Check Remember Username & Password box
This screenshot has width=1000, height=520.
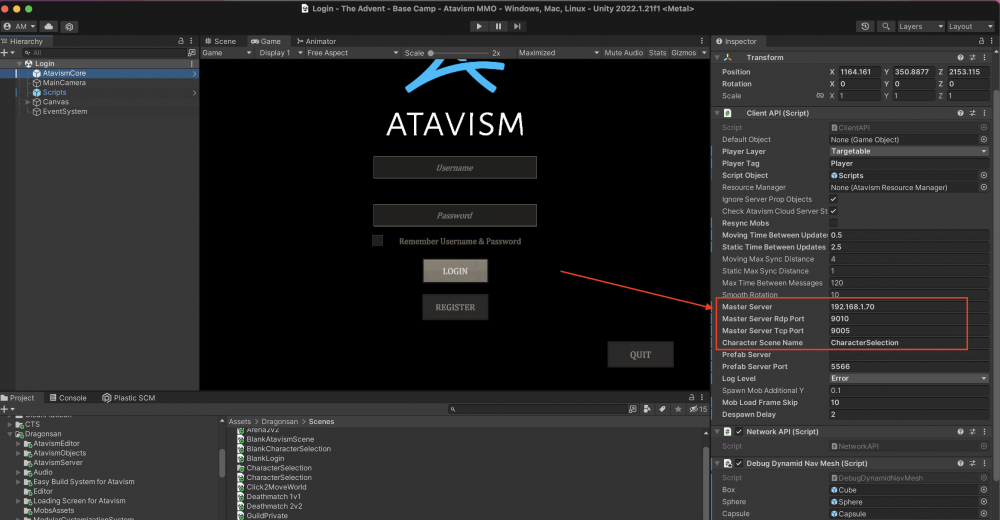[x=378, y=241]
